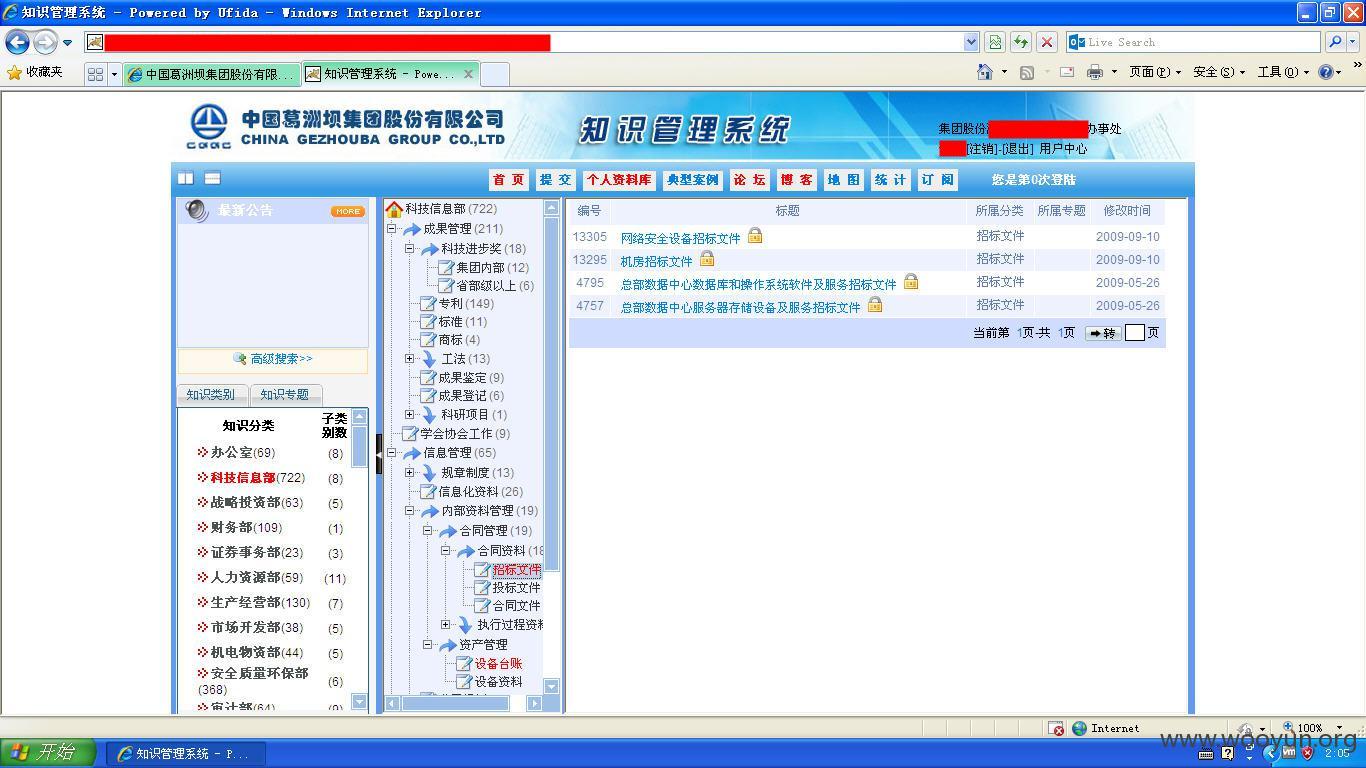Click lock icon beside 机房招标文件
Viewport: 1366px width, 768px height.
(707, 259)
